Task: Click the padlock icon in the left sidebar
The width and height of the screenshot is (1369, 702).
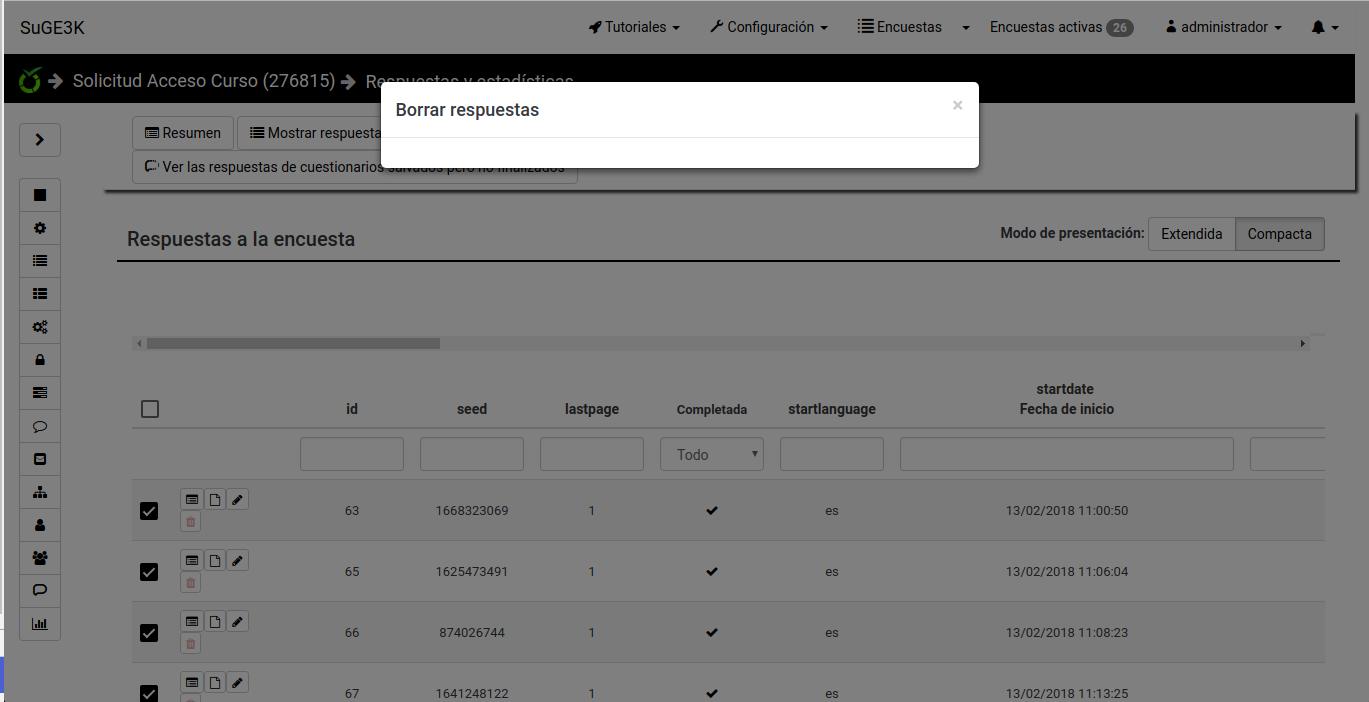Action: [x=40, y=360]
